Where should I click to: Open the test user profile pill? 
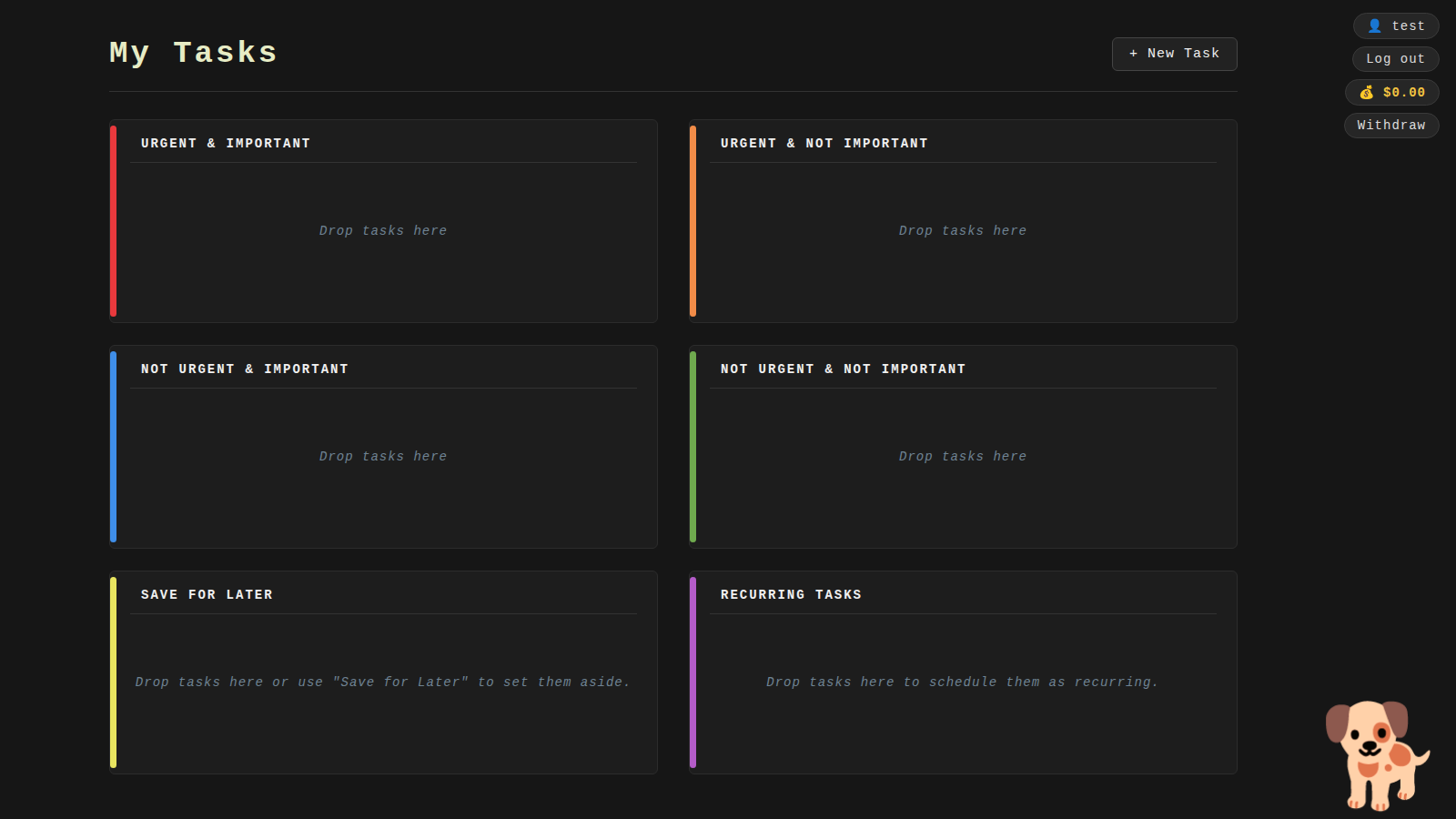[x=1395, y=26]
